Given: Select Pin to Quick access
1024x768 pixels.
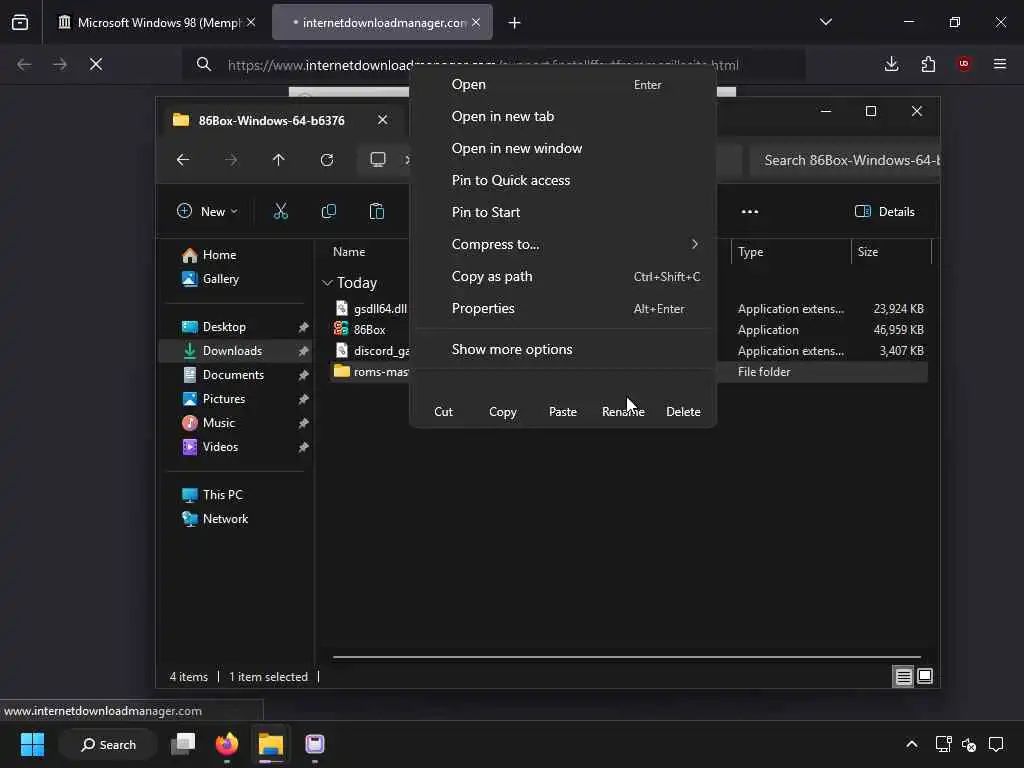Looking at the screenshot, I should (x=563, y=180).
